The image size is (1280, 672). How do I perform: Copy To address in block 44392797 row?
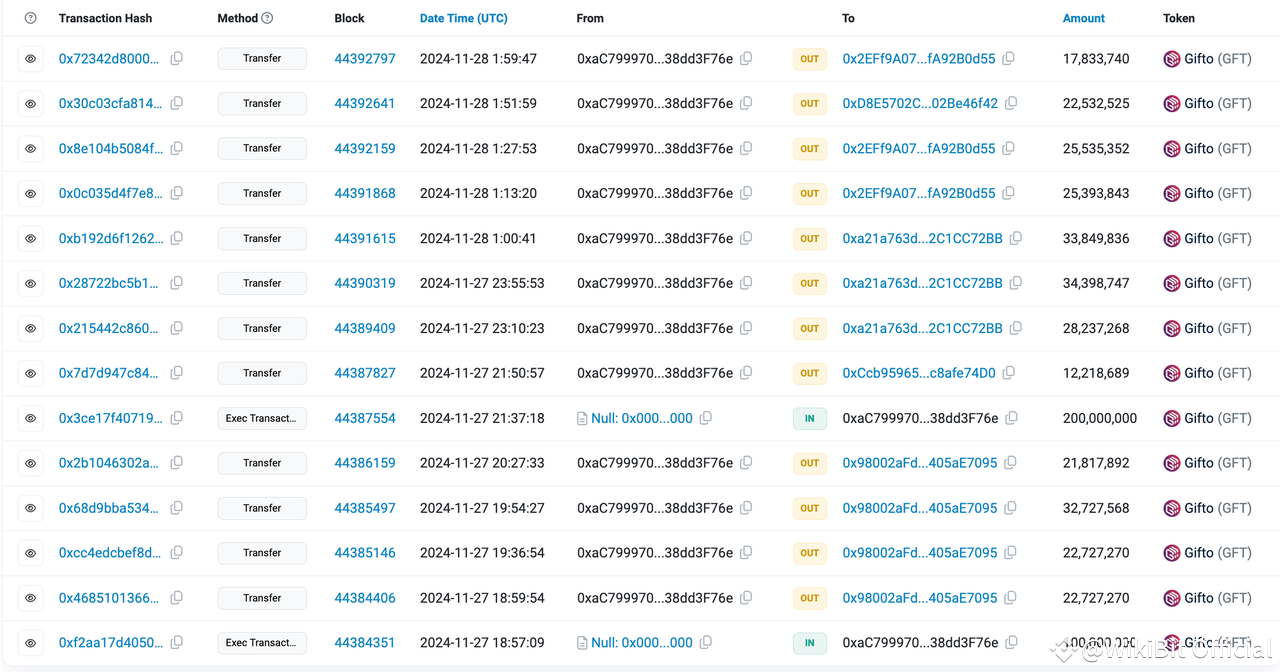pos(1008,59)
